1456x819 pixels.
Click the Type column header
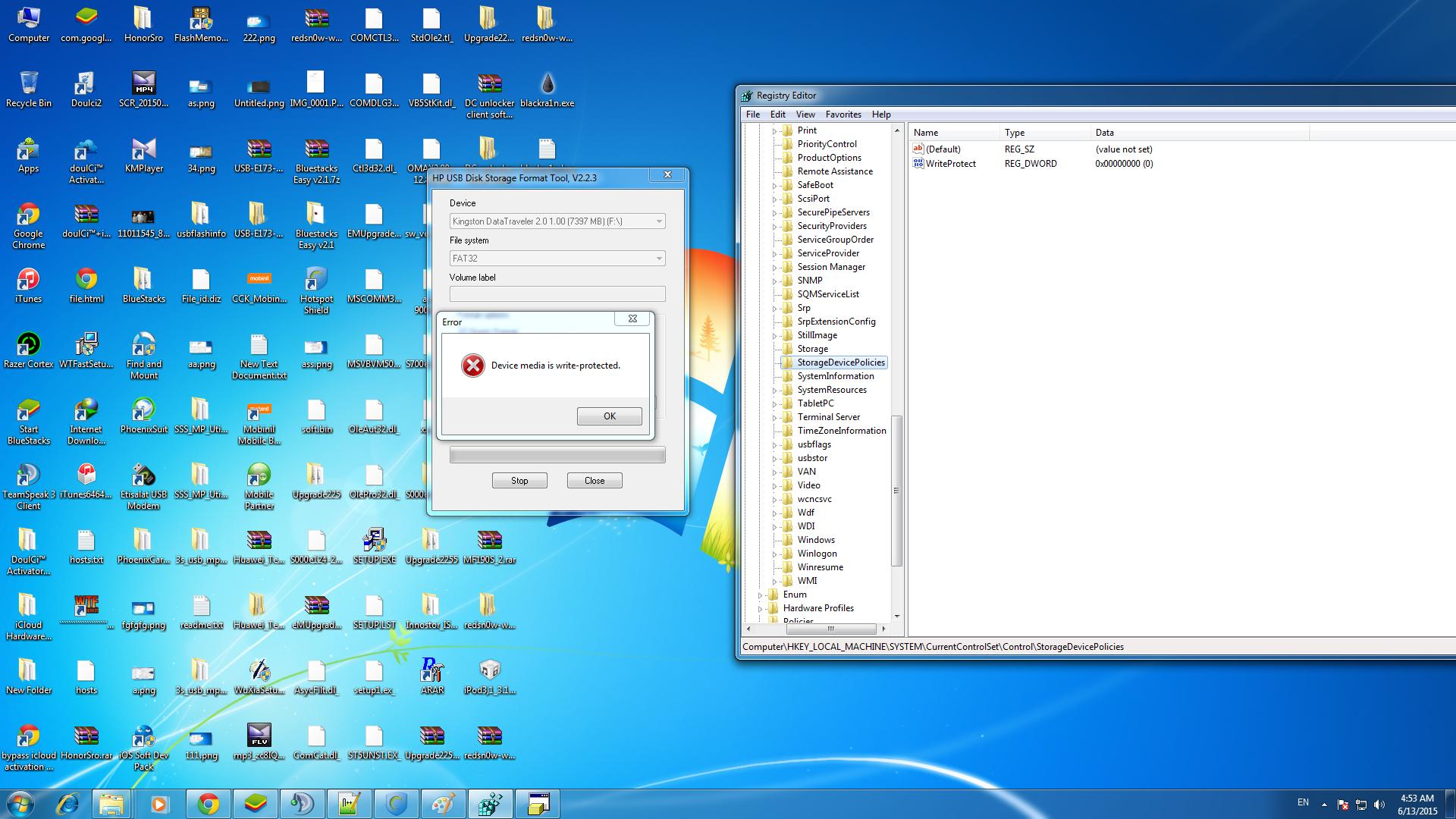1044,133
